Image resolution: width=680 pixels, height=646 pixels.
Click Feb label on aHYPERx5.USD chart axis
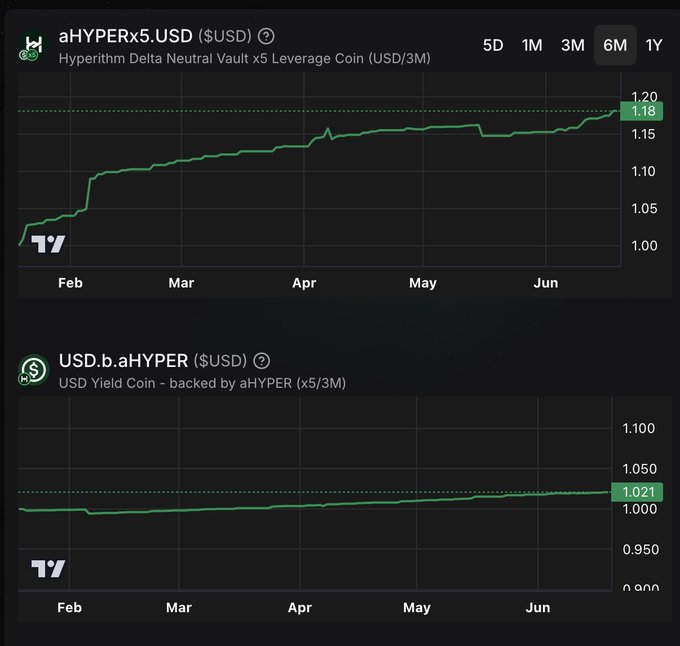70,283
